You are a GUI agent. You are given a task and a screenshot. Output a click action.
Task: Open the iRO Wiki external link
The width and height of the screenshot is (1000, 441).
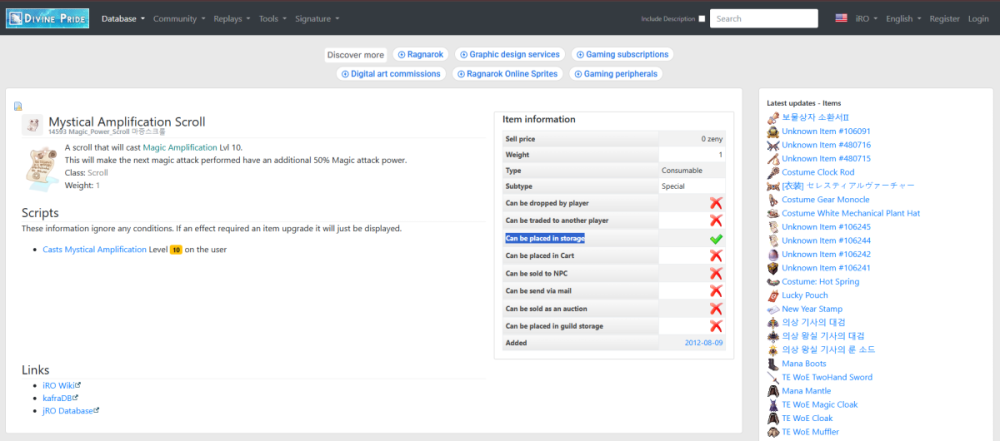(x=60, y=385)
